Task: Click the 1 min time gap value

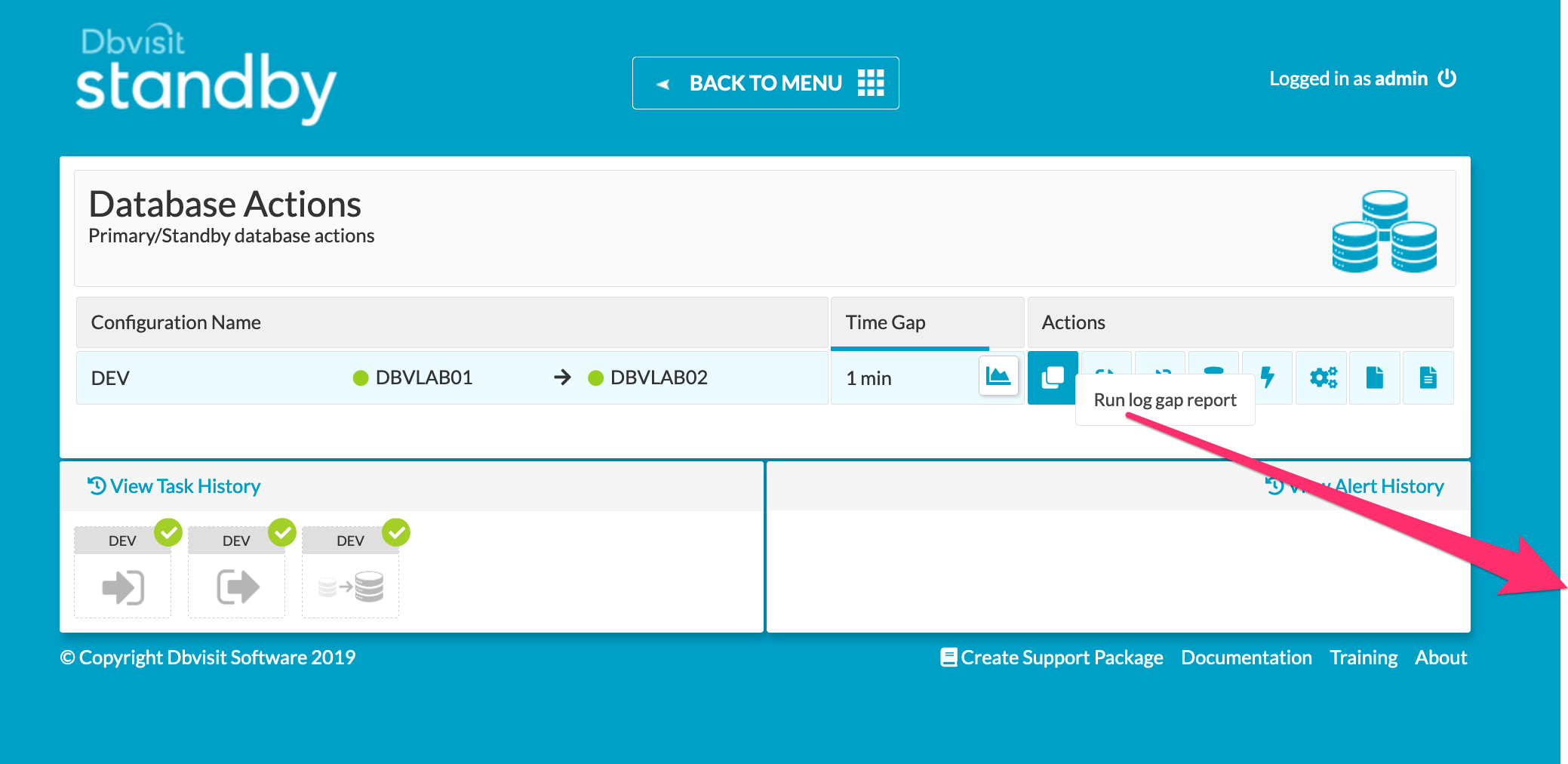Action: (x=869, y=378)
